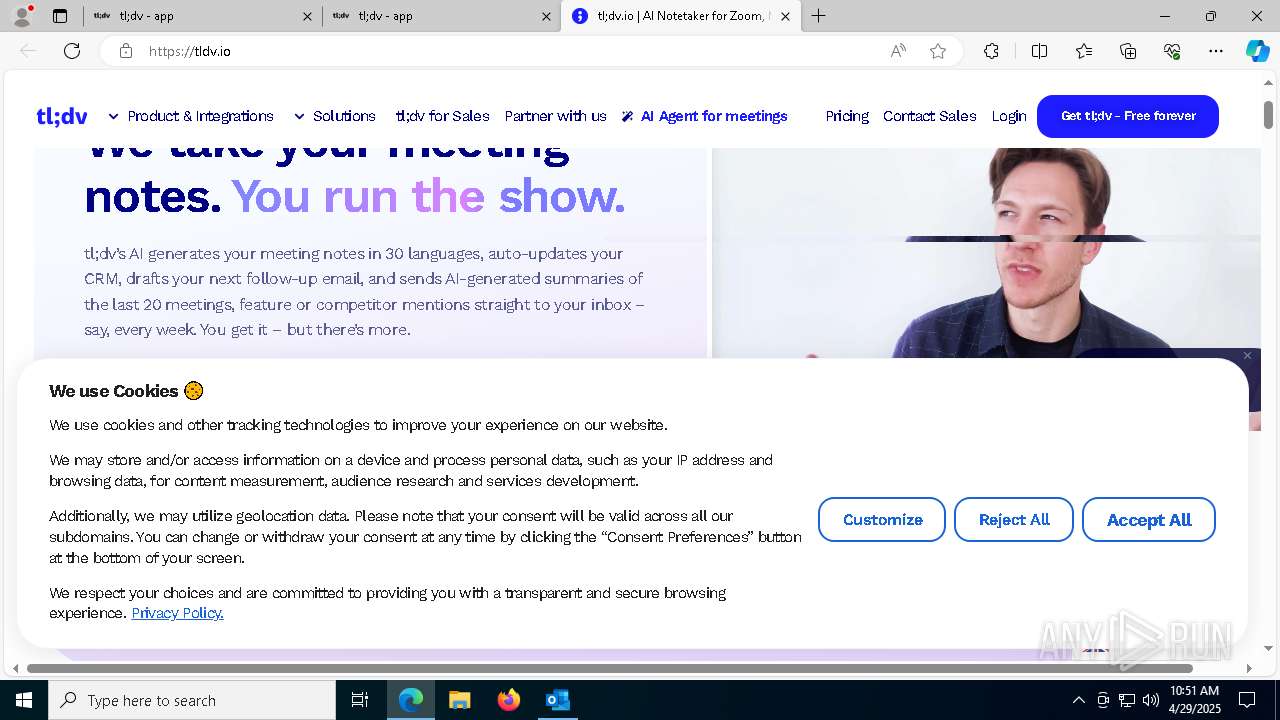
Task: Click the scroll right arrow on horizontal scrollbar
Action: [x=1249, y=668]
